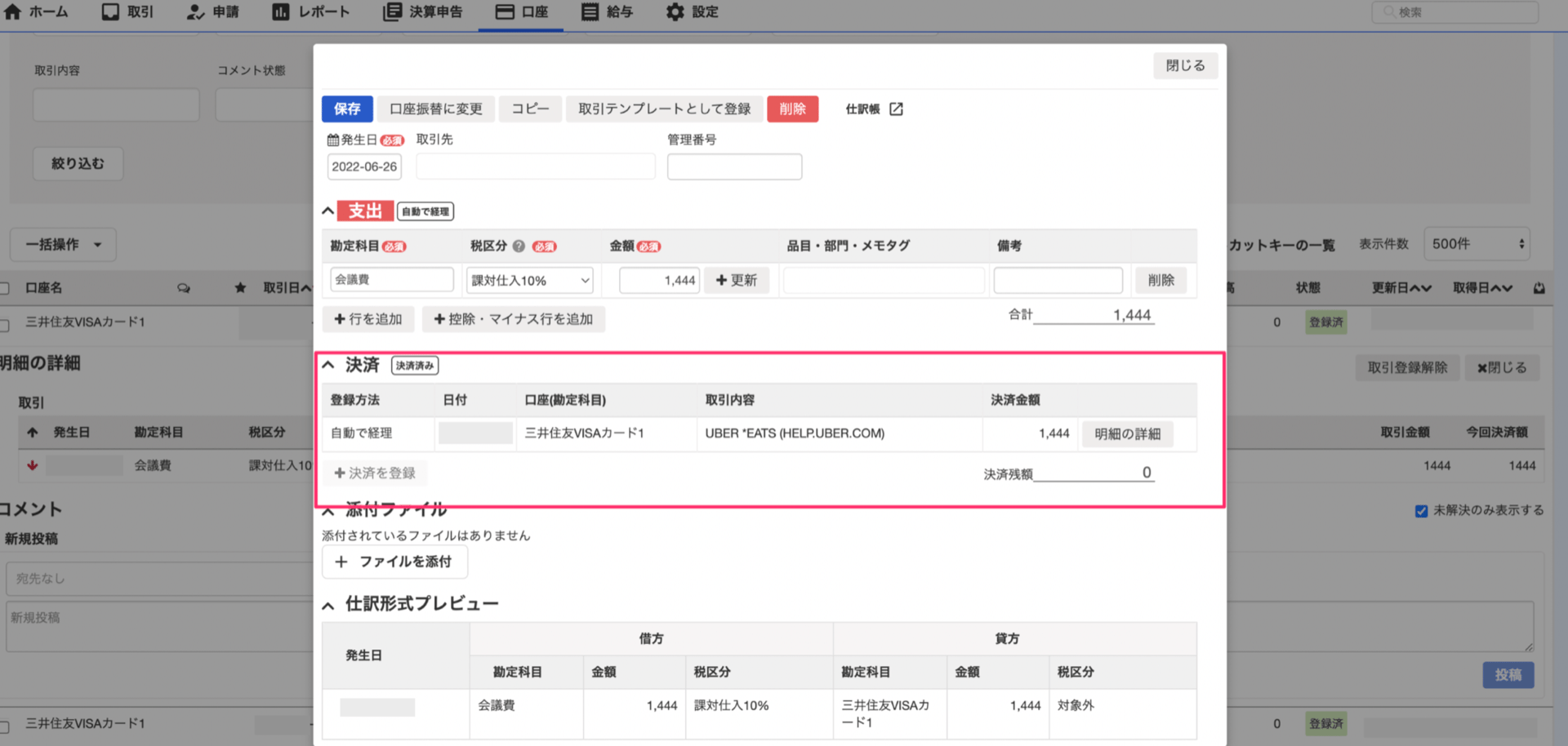Click the コピー button
This screenshot has height=746, width=1568.
pos(530,109)
